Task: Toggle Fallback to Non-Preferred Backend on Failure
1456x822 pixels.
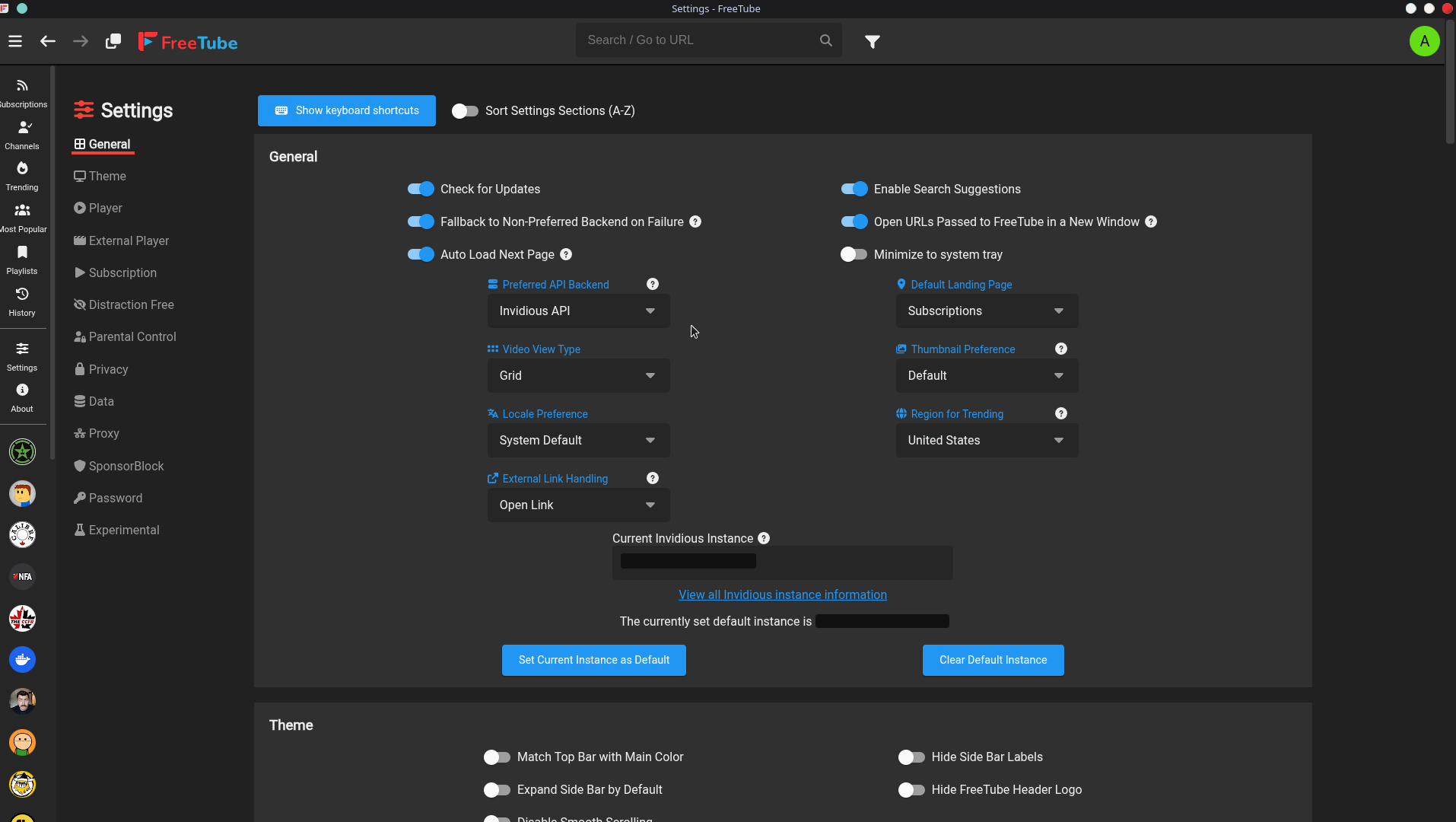Action: click(x=421, y=221)
